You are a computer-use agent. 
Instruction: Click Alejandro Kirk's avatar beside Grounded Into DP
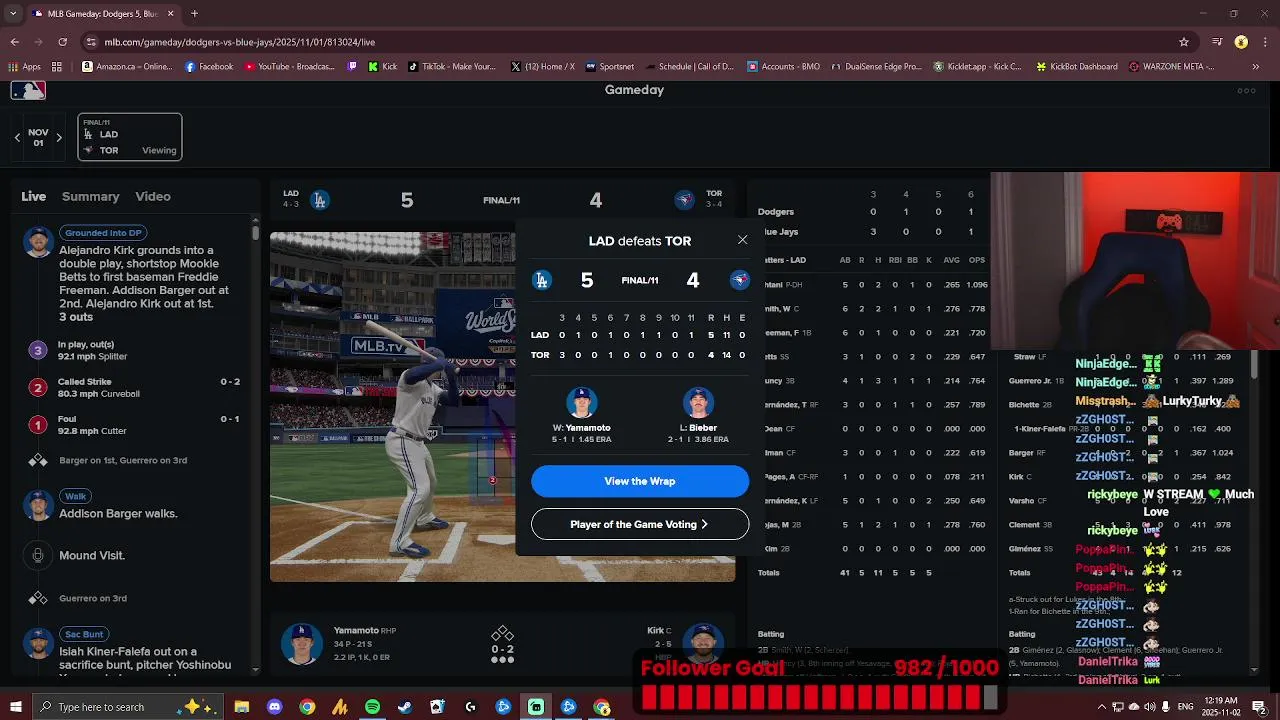coord(38,242)
